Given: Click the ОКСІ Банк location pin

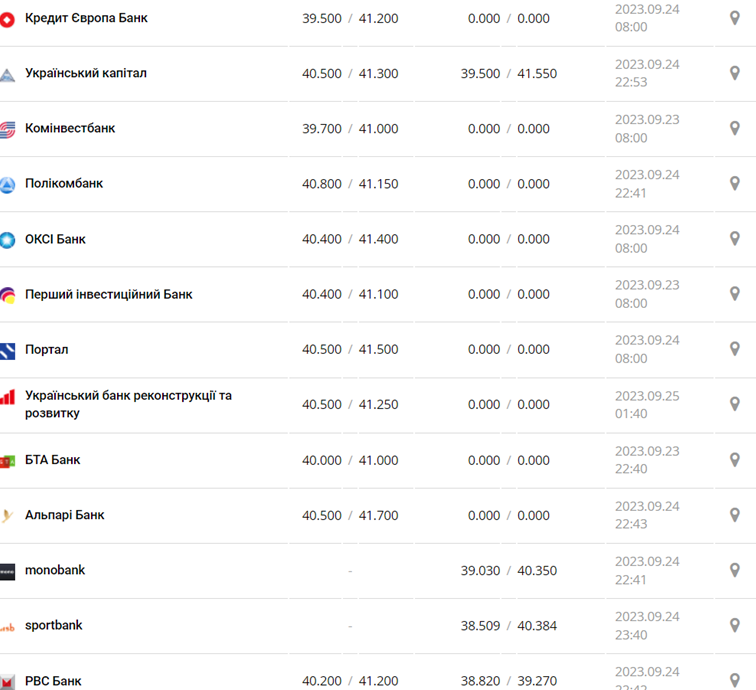Looking at the screenshot, I should pos(735,239).
